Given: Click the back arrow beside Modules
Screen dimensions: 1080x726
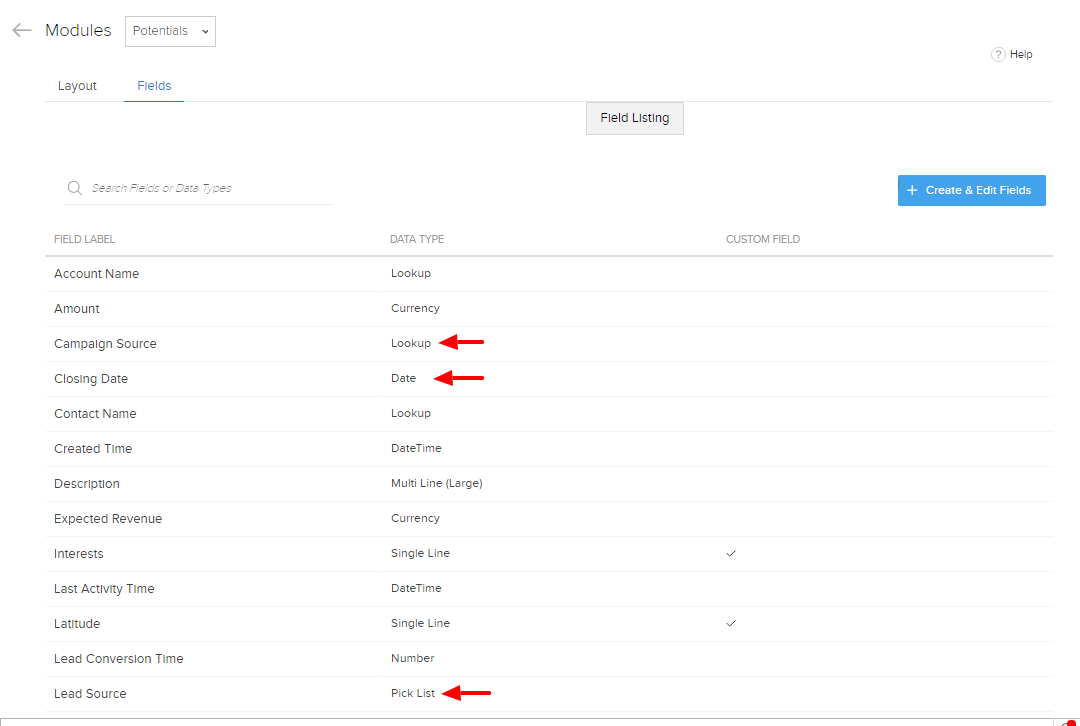Looking at the screenshot, I should (x=22, y=31).
